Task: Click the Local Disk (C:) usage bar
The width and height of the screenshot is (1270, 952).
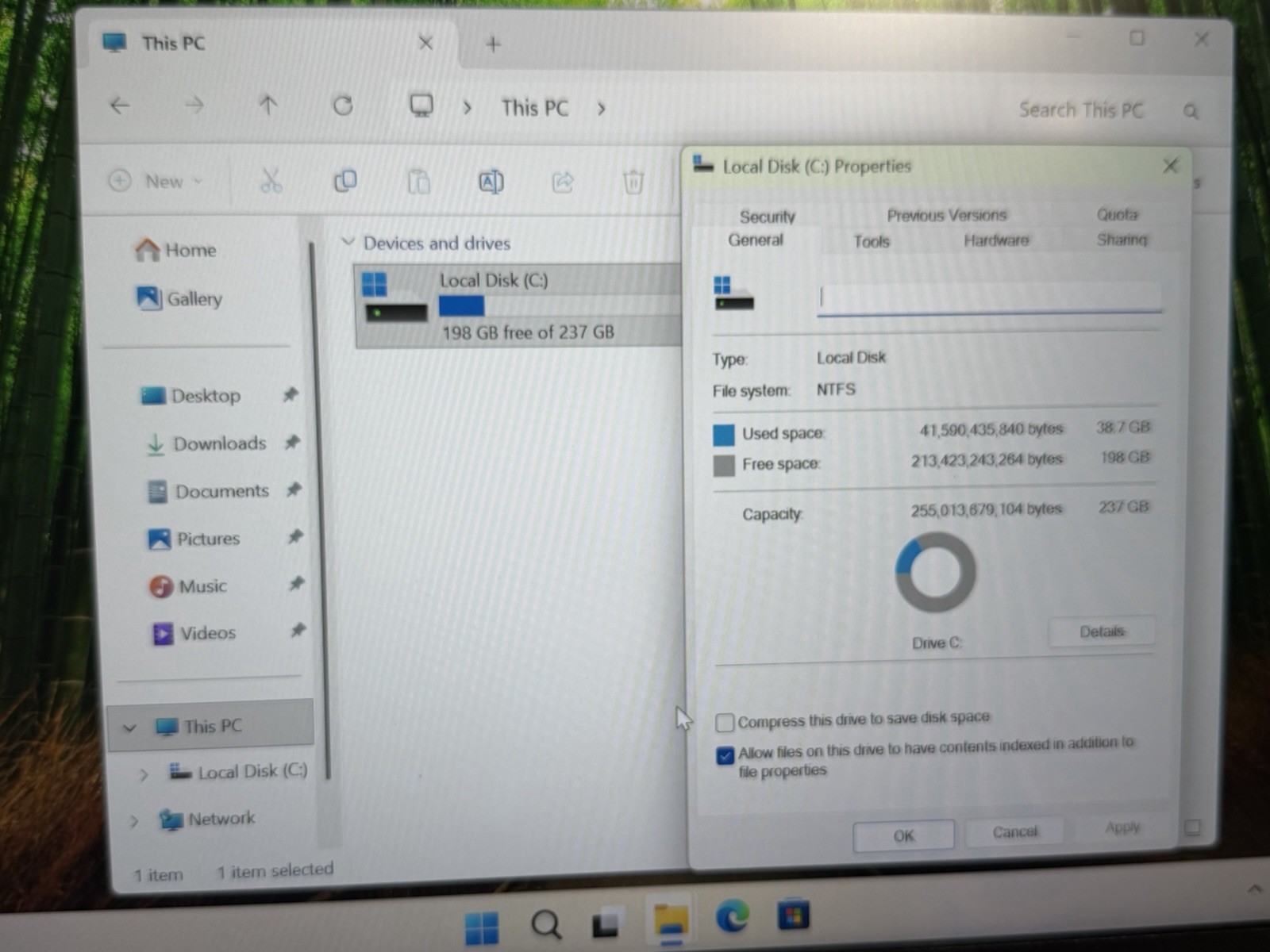Action: (x=559, y=305)
